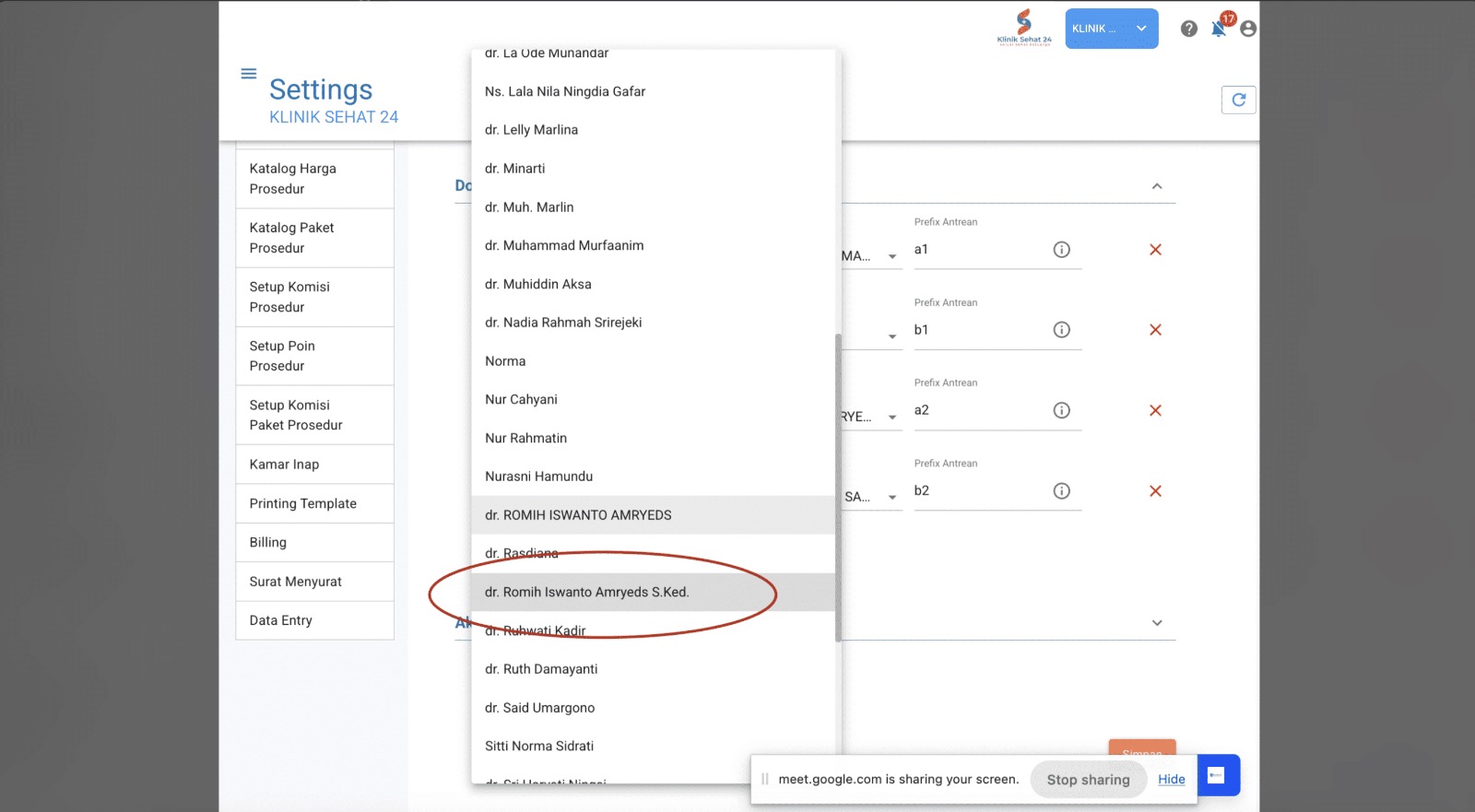Select dr. Romih Iswanto Amryeds S.Ked.
Screen dimensions: 1475x812
pos(586,593)
